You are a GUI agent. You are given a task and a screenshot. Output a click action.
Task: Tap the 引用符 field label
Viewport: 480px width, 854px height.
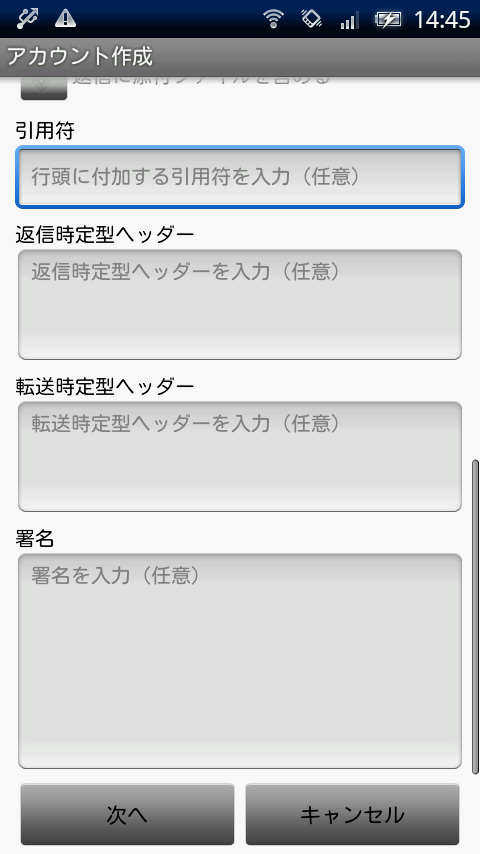pyautogui.click(x=45, y=131)
